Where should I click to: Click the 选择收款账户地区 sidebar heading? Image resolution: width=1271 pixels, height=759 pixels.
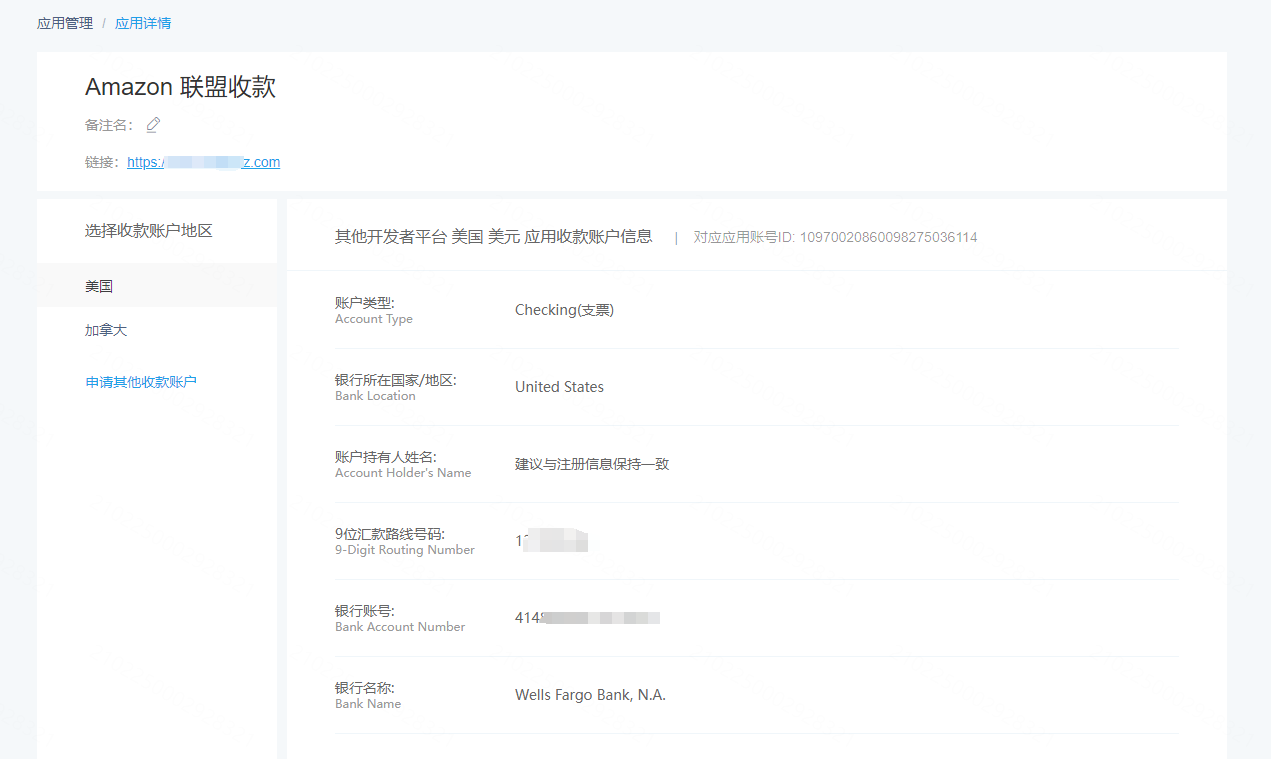click(x=149, y=231)
